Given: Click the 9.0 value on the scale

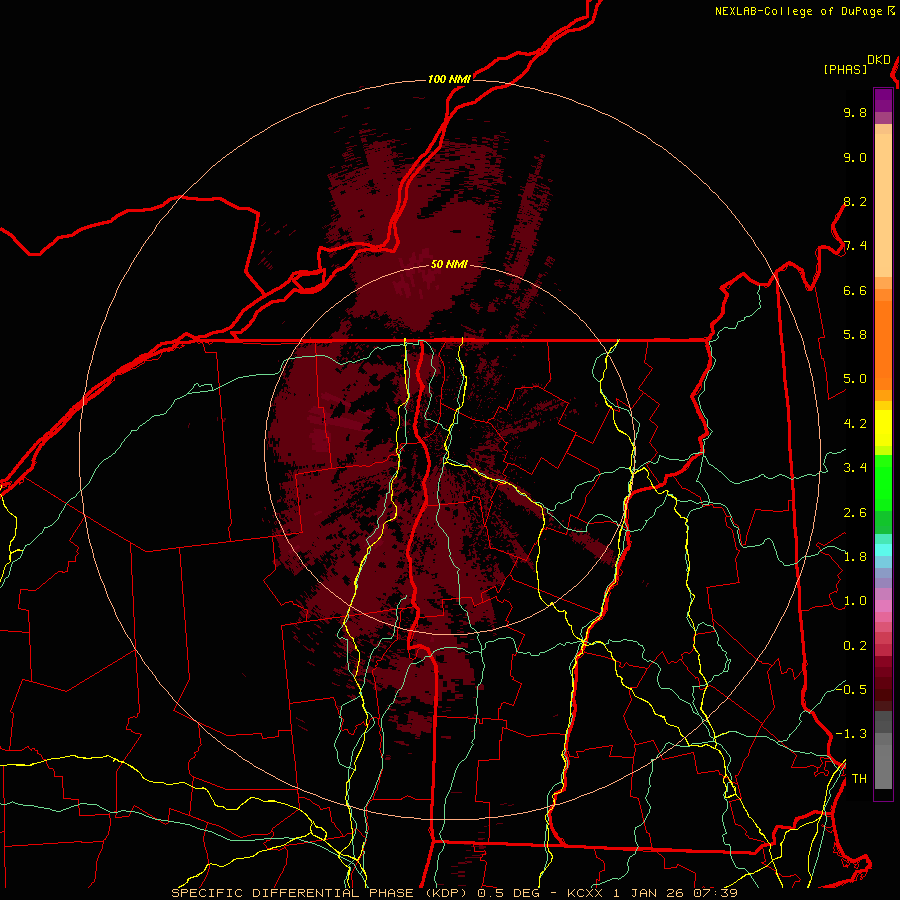Looking at the screenshot, I should pyautogui.click(x=855, y=157).
